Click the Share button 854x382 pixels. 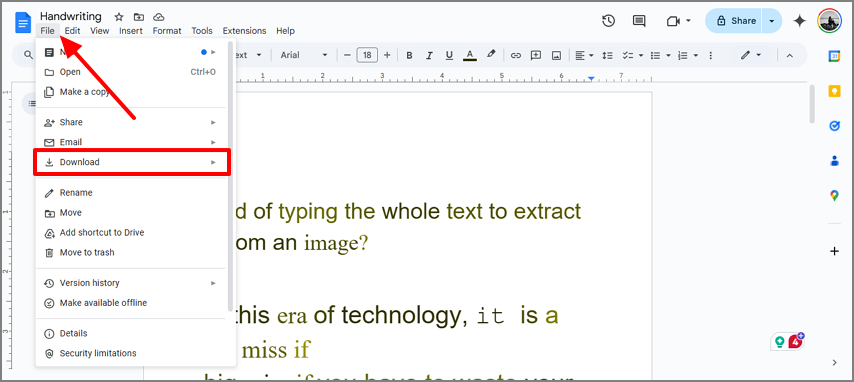(x=734, y=21)
